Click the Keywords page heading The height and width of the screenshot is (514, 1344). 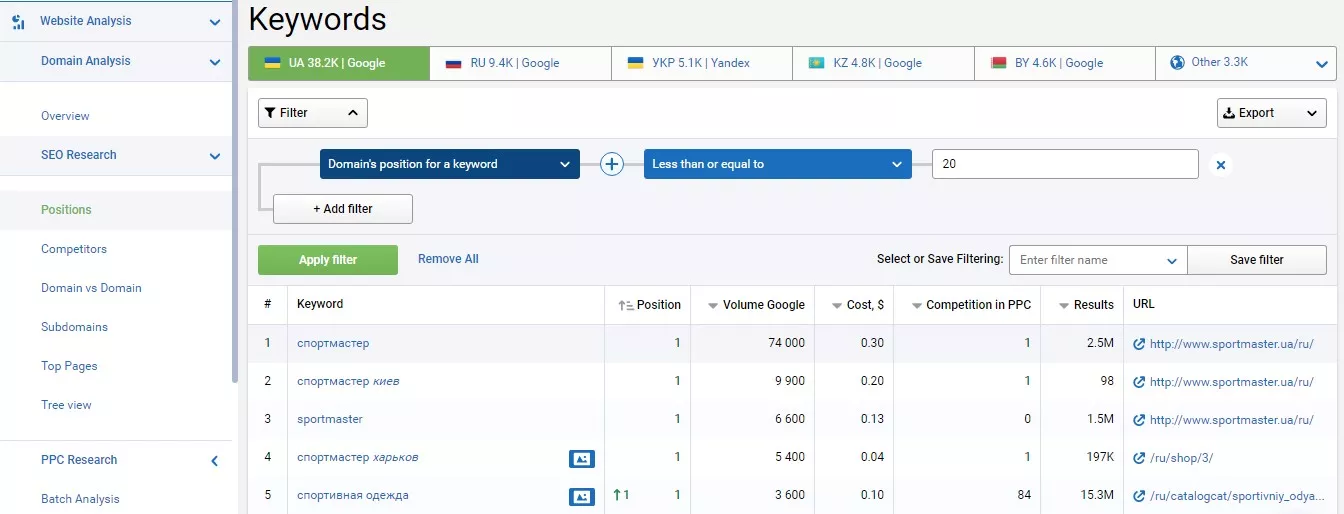click(x=317, y=19)
